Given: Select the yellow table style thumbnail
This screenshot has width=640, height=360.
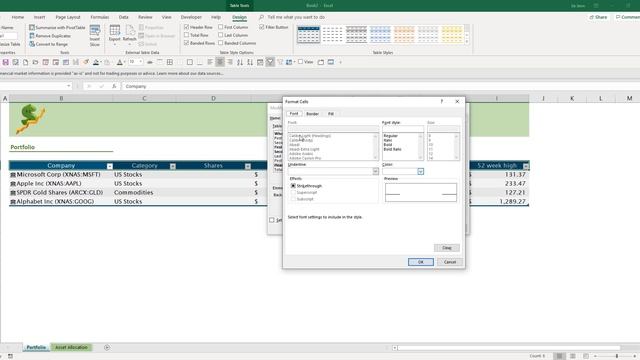Looking at the screenshot, I should click(452, 34).
